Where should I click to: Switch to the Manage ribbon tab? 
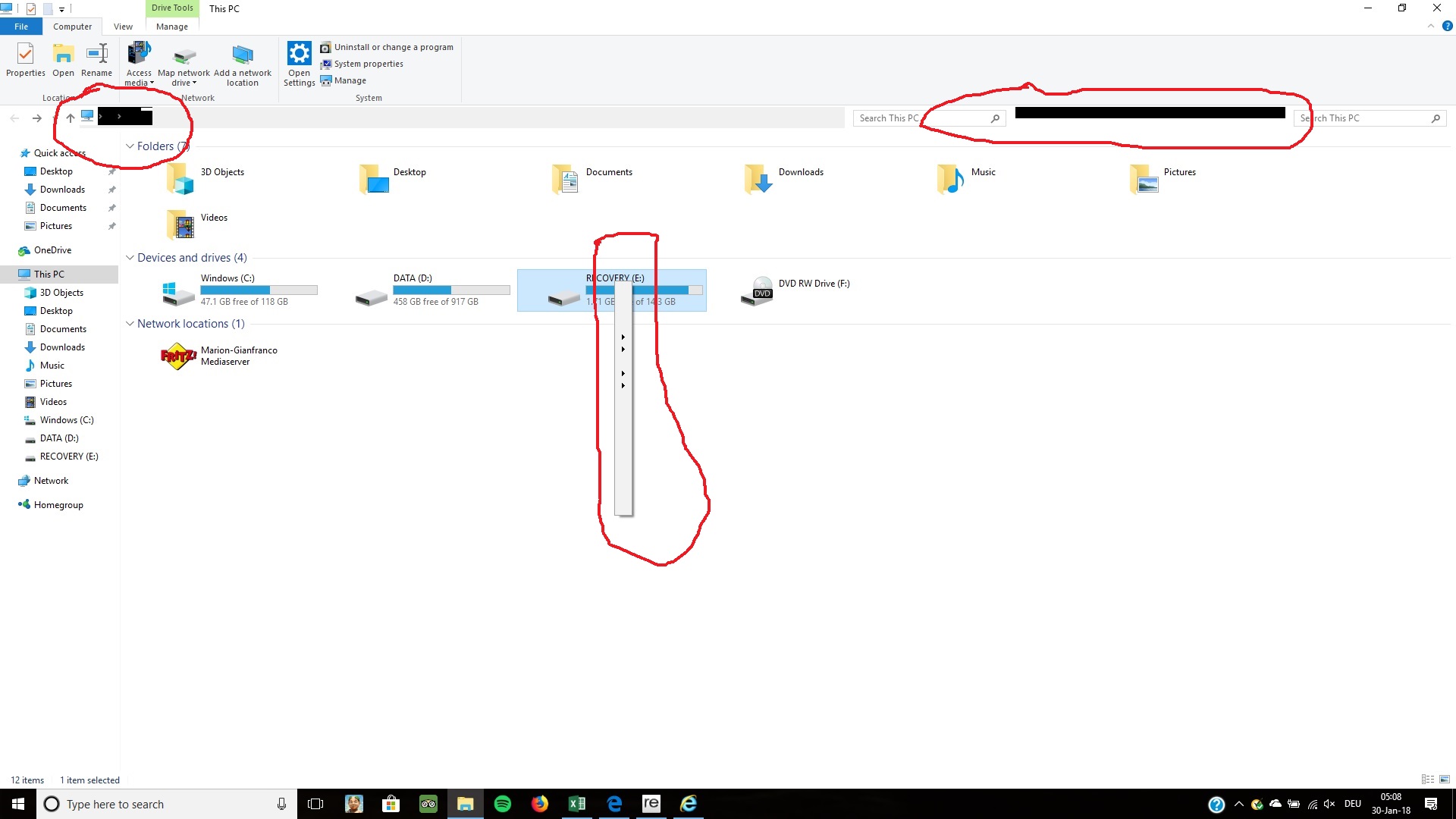coord(172,27)
